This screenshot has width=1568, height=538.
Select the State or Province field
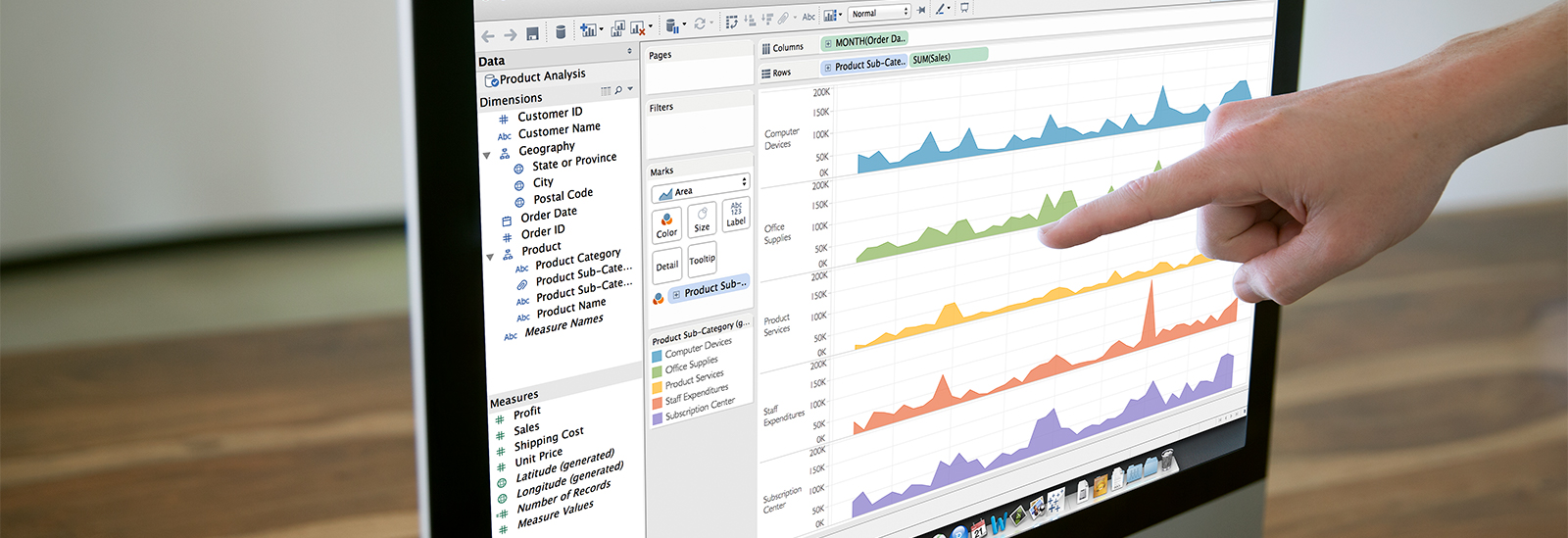pyautogui.click(x=574, y=162)
